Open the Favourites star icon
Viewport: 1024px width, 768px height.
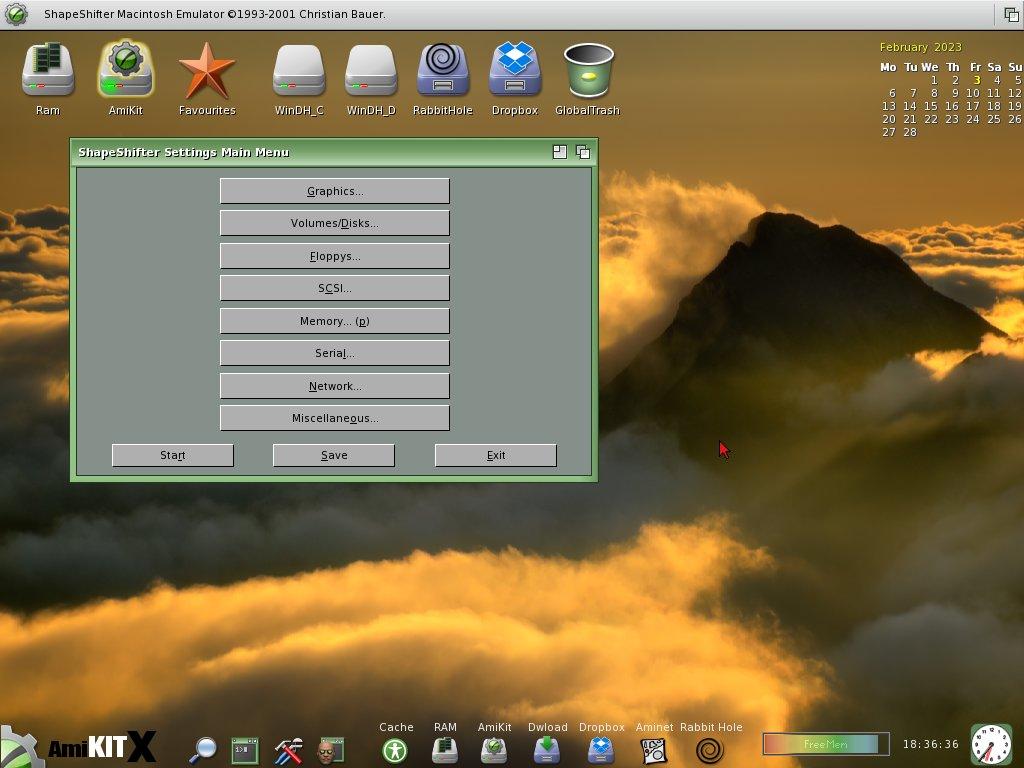206,71
